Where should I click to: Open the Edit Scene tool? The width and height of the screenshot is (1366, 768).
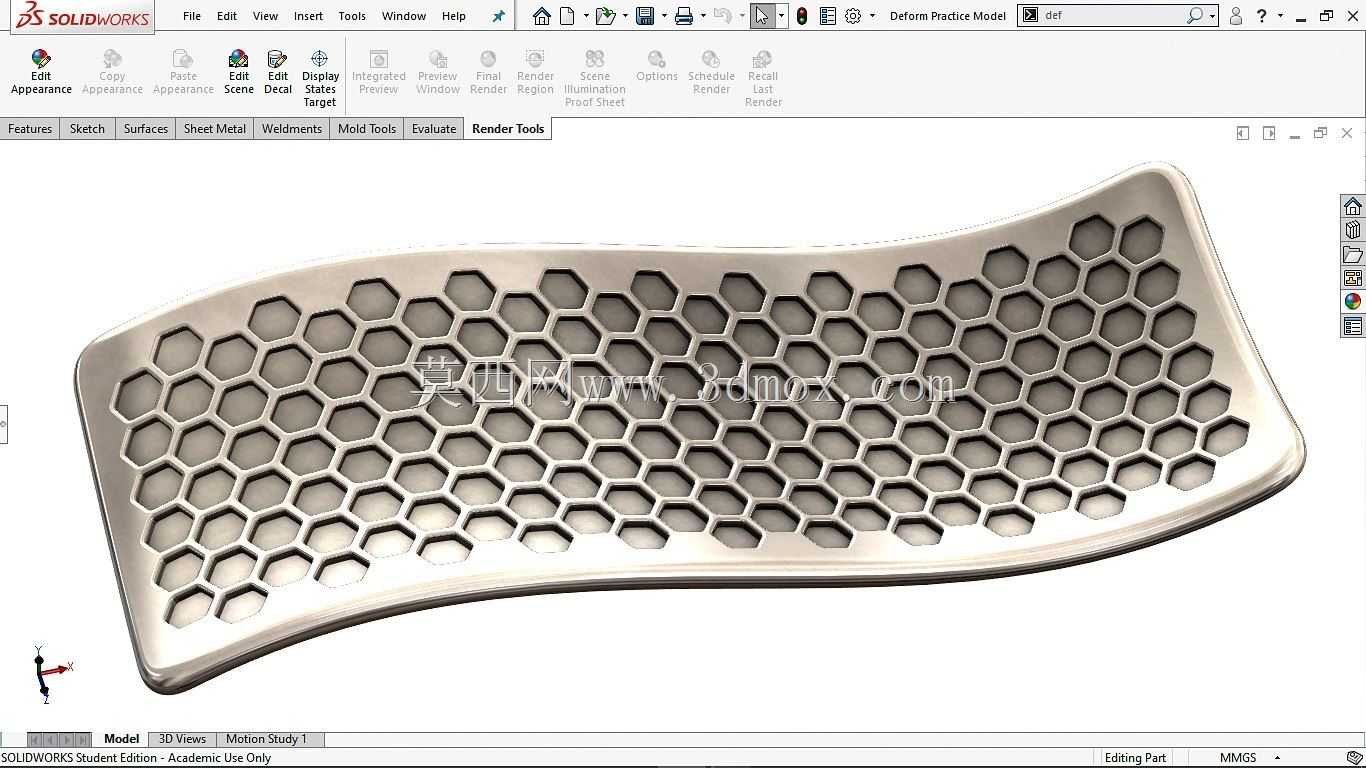point(238,73)
